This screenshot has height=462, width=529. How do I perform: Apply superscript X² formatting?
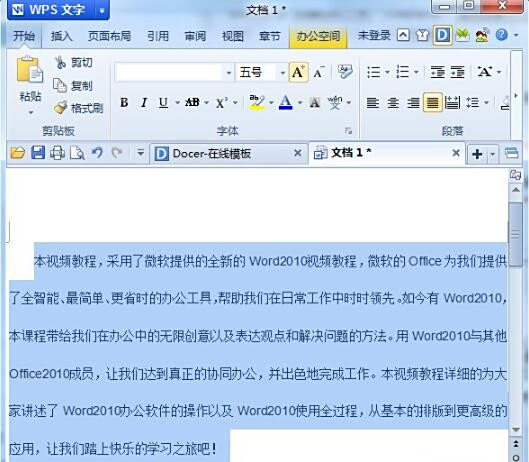coord(222,103)
